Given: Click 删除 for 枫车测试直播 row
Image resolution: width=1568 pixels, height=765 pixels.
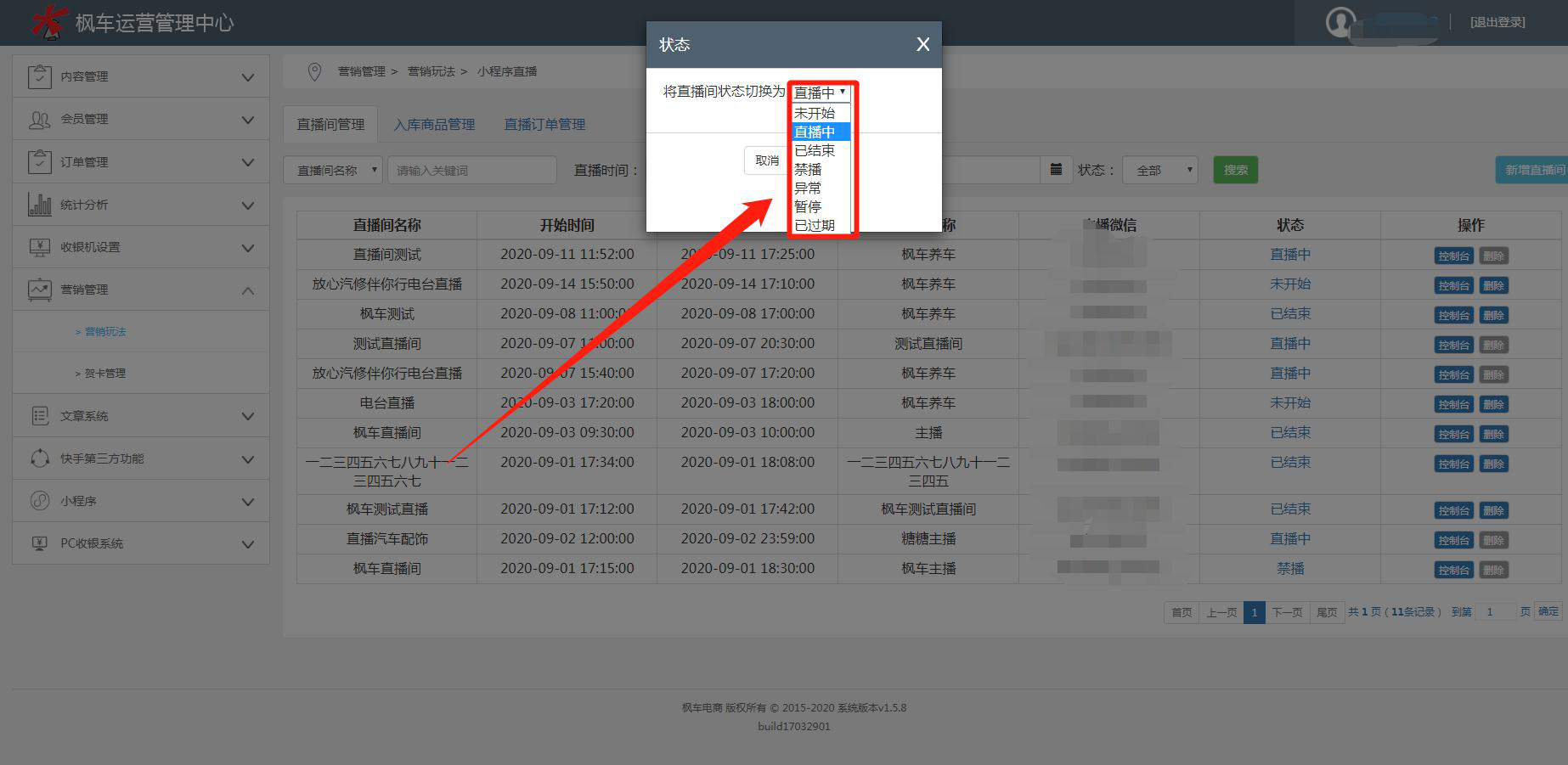Looking at the screenshot, I should 1493,510.
